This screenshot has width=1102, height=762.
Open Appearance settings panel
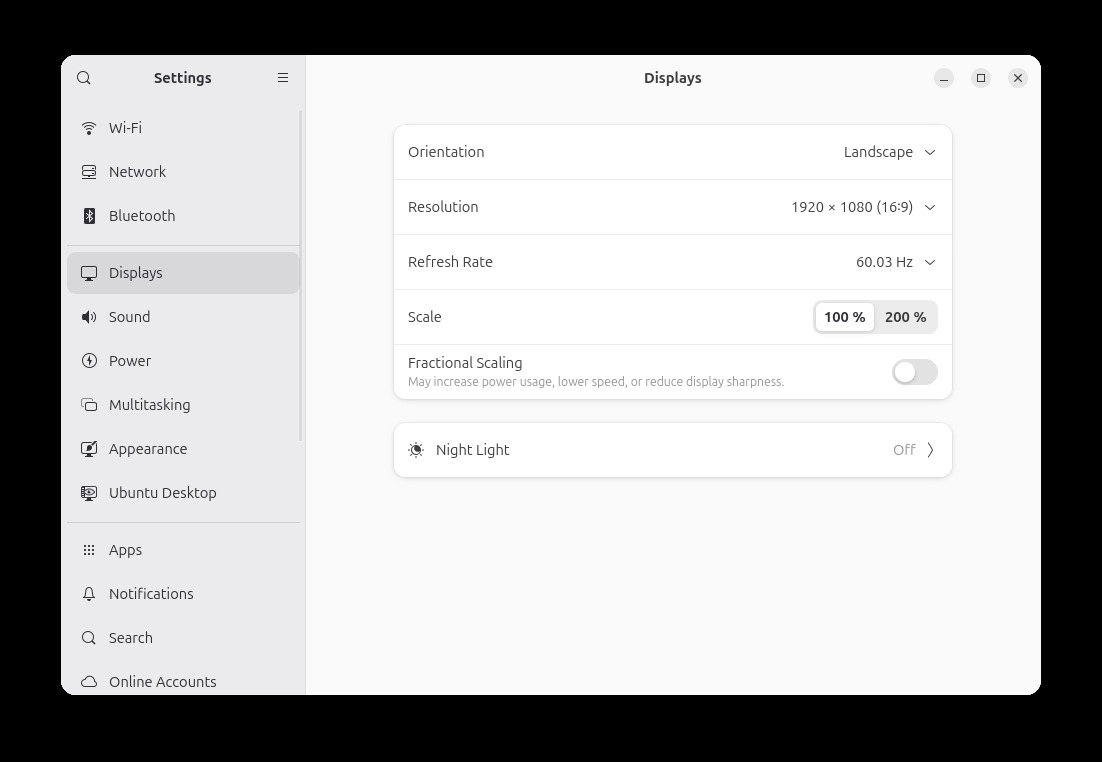[183, 449]
